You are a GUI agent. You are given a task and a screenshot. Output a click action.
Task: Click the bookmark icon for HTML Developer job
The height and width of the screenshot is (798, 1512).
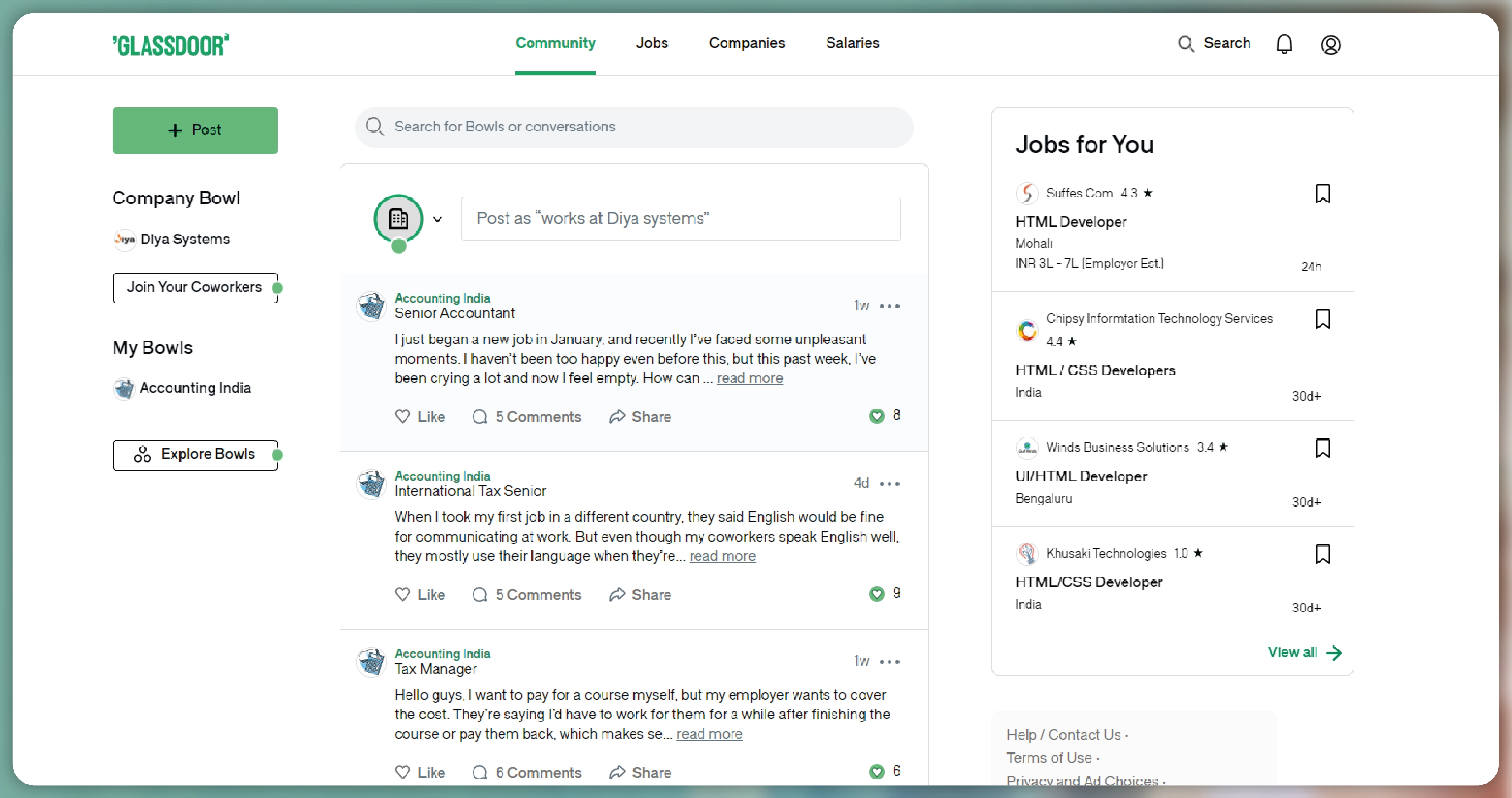[x=1325, y=193]
